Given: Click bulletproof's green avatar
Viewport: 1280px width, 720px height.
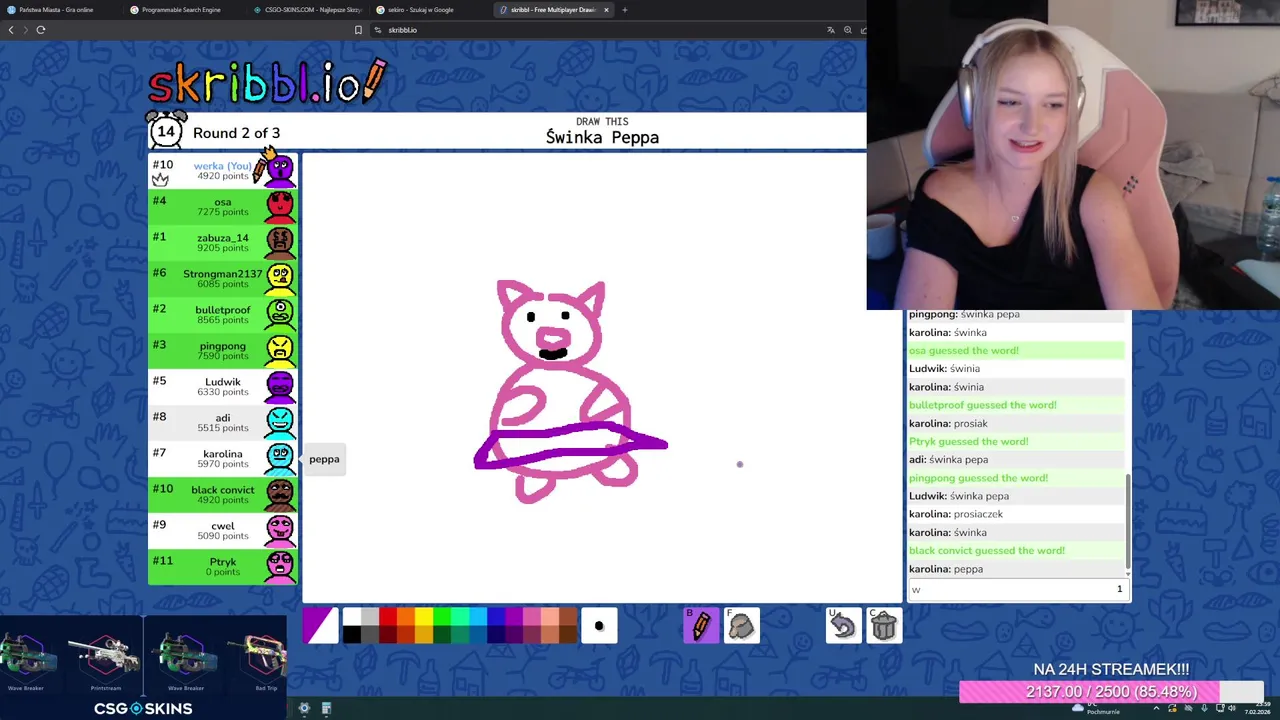Looking at the screenshot, I should click(x=280, y=314).
